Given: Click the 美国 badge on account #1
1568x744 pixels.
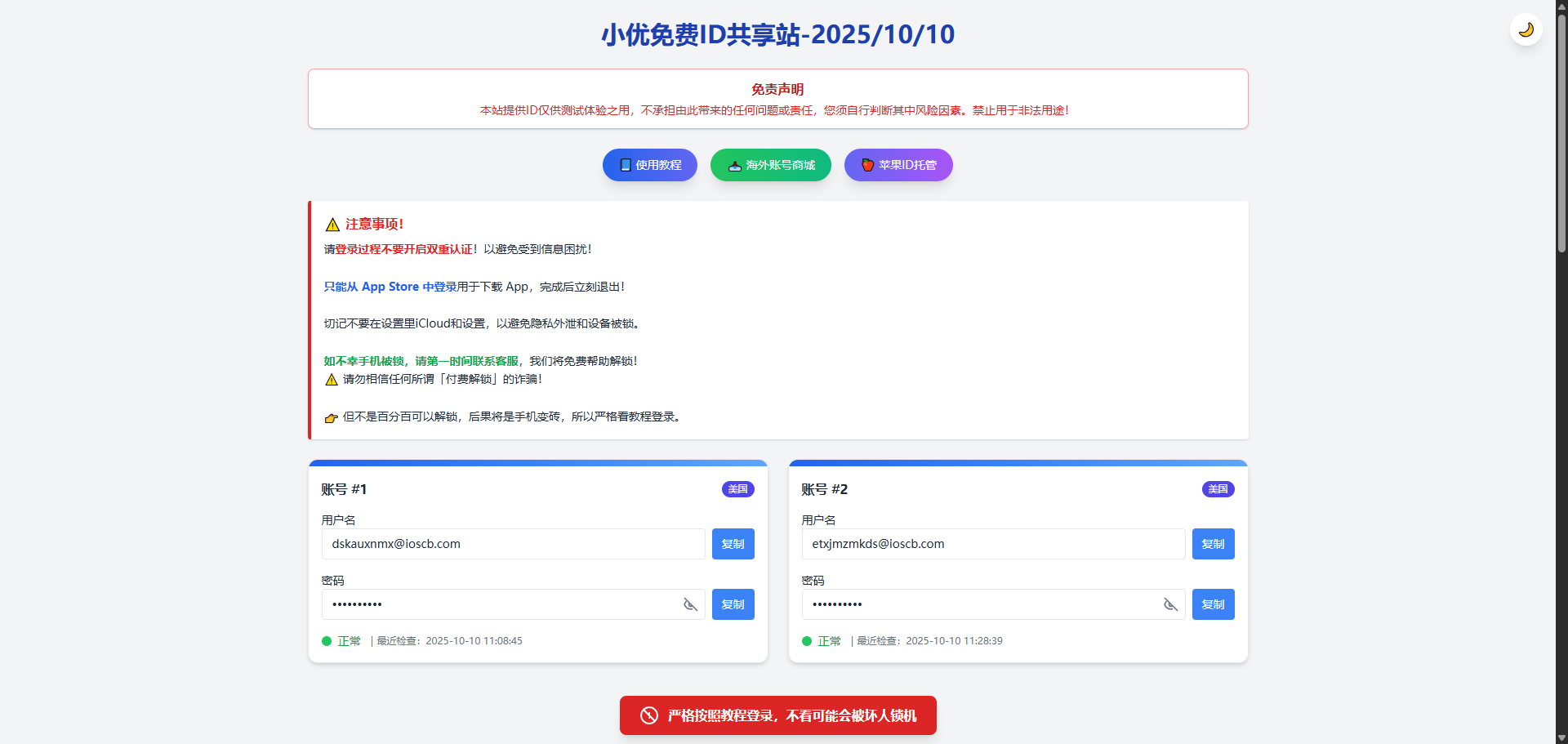Looking at the screenshot, I should tap(737, 489).
